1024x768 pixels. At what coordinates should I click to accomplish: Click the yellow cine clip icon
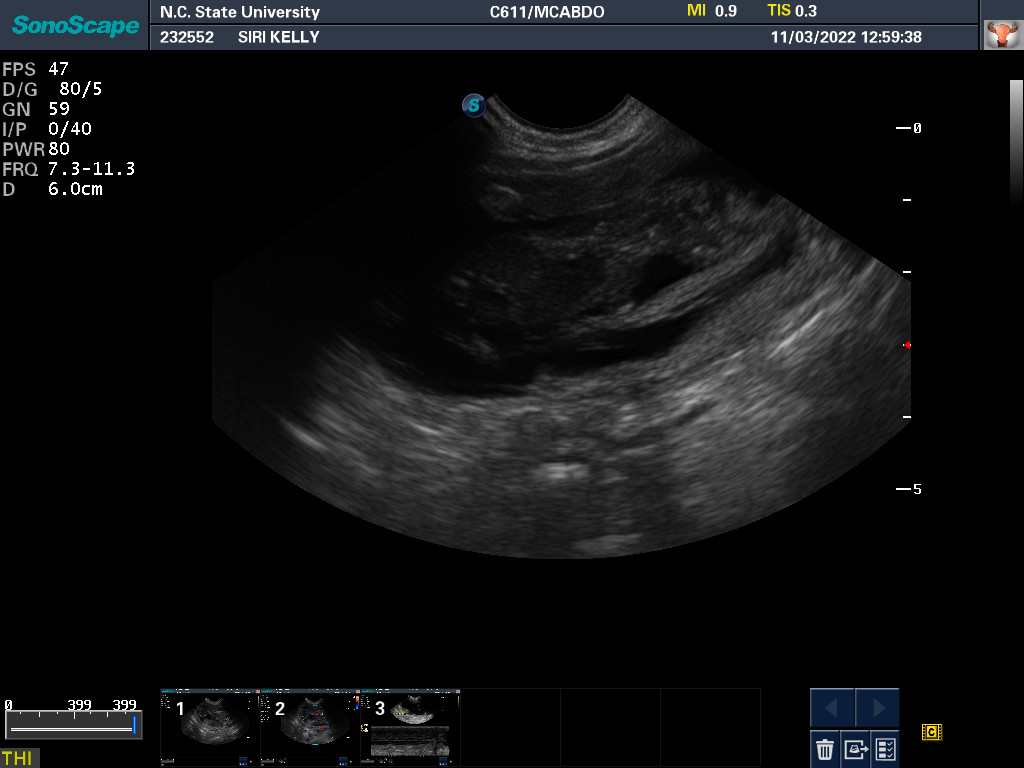point(932,733)
